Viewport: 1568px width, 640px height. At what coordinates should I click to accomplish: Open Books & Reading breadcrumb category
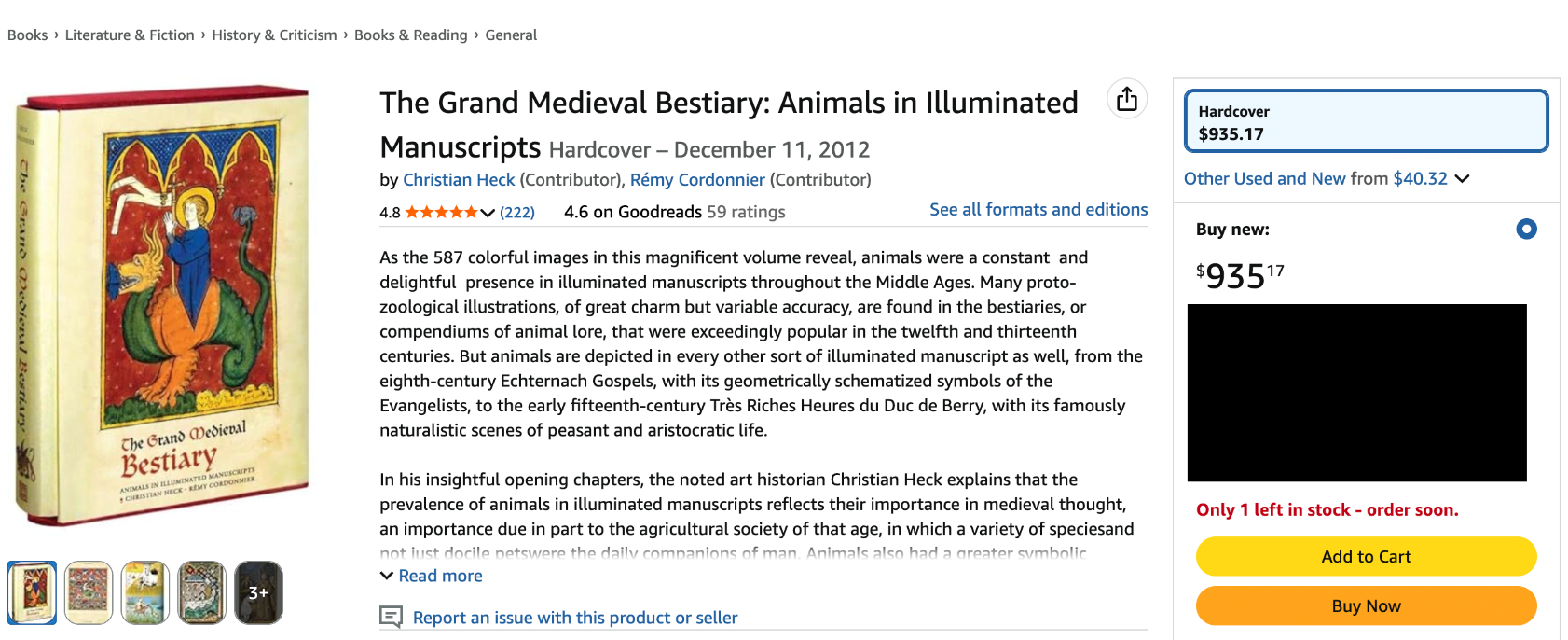click(x=410, y=35)
